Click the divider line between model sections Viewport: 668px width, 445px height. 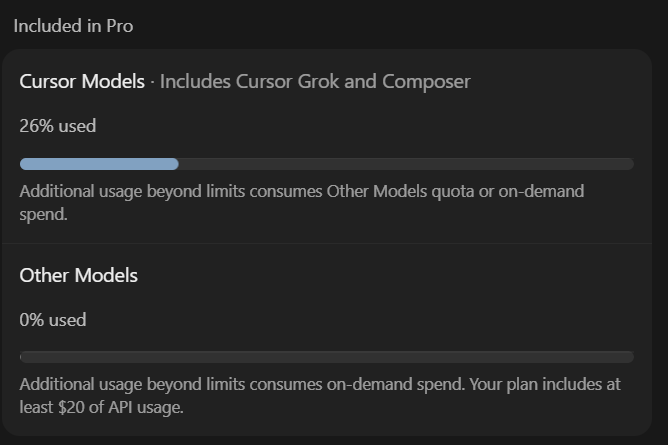tap(327, 243)
